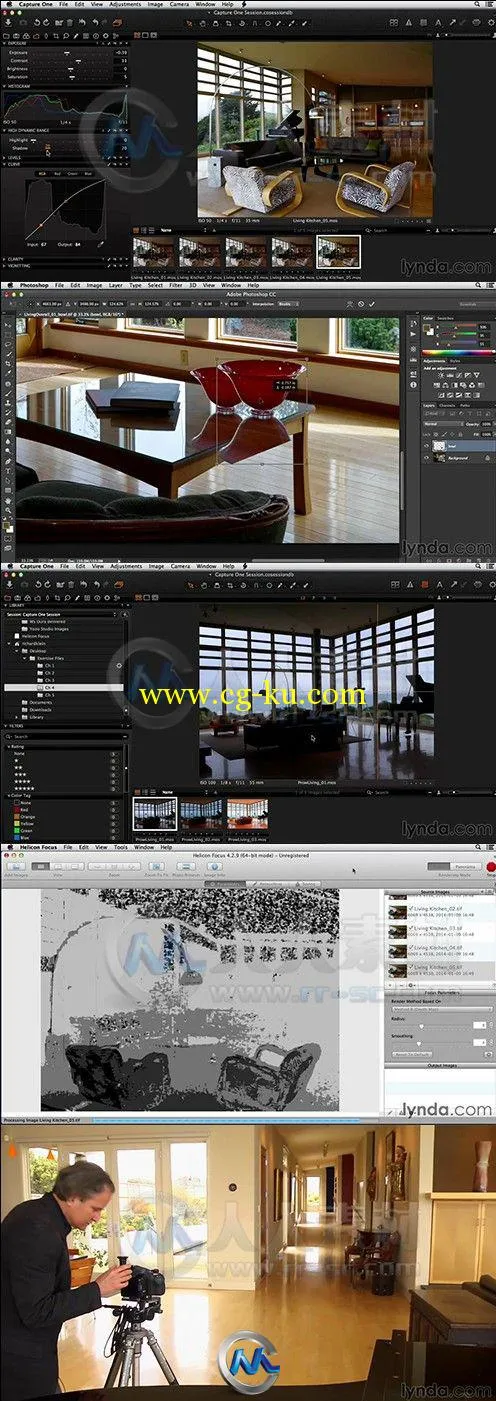Commit the transform in Photoshop options bar
This screenshot has height=1401, width=496.
tap(372, 303)
